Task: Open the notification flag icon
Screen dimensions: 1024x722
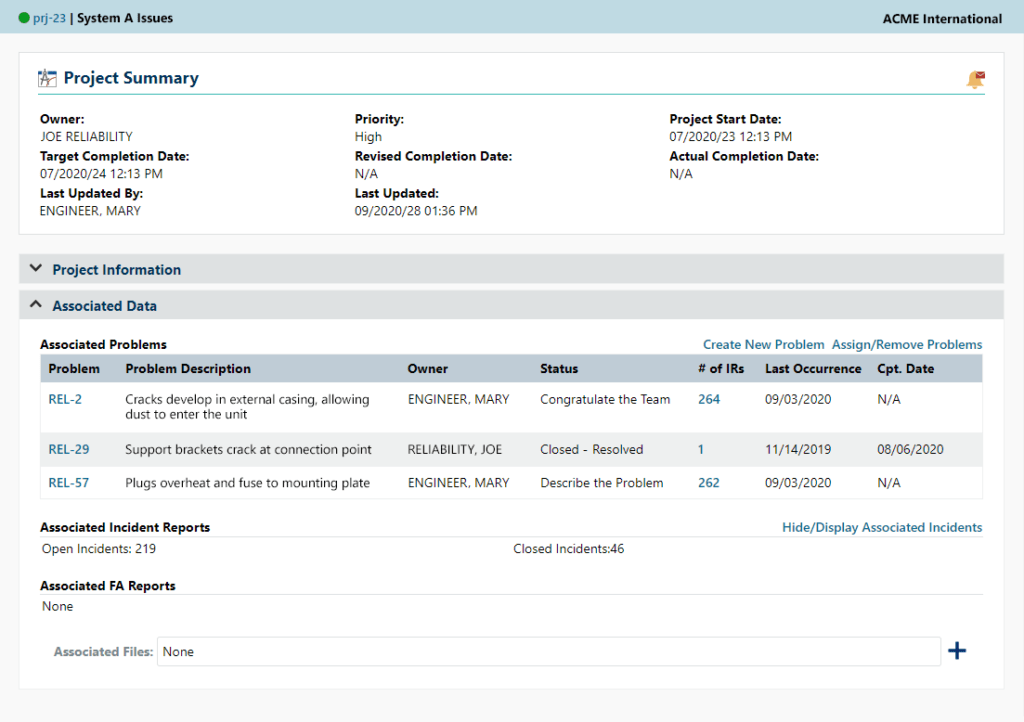Action: point(974,80)
